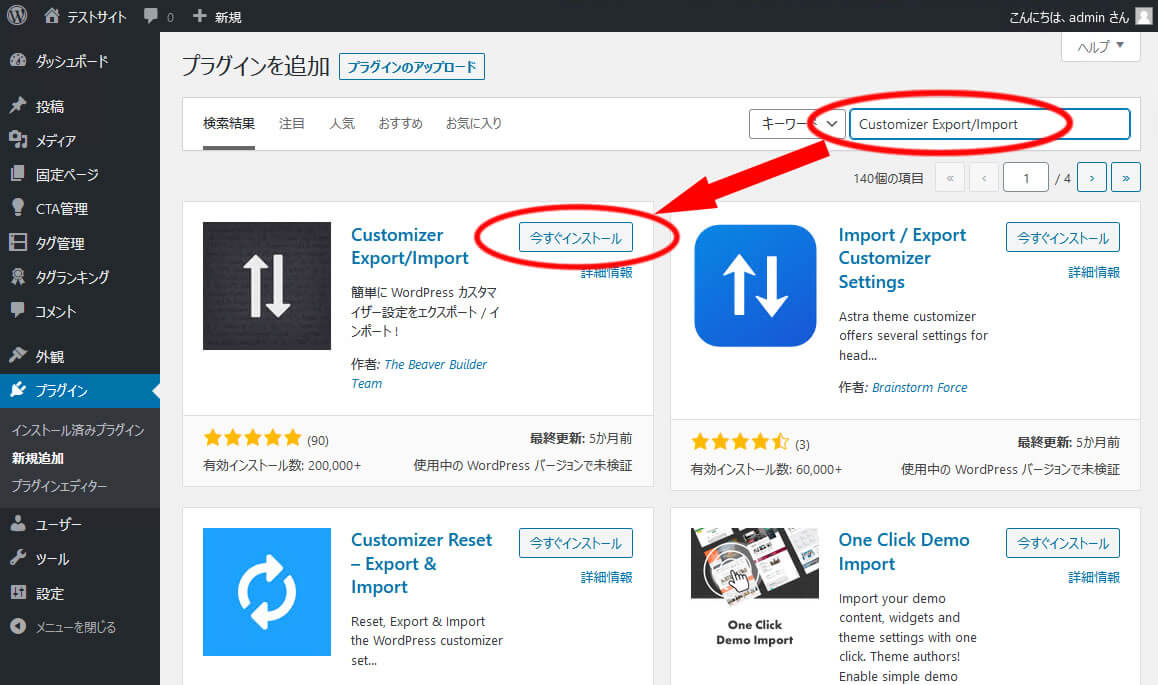Click the Customizer Export/Import plugin thumbnail
The width and height of the screenshot is (1158, 685).
pos(267,286)
